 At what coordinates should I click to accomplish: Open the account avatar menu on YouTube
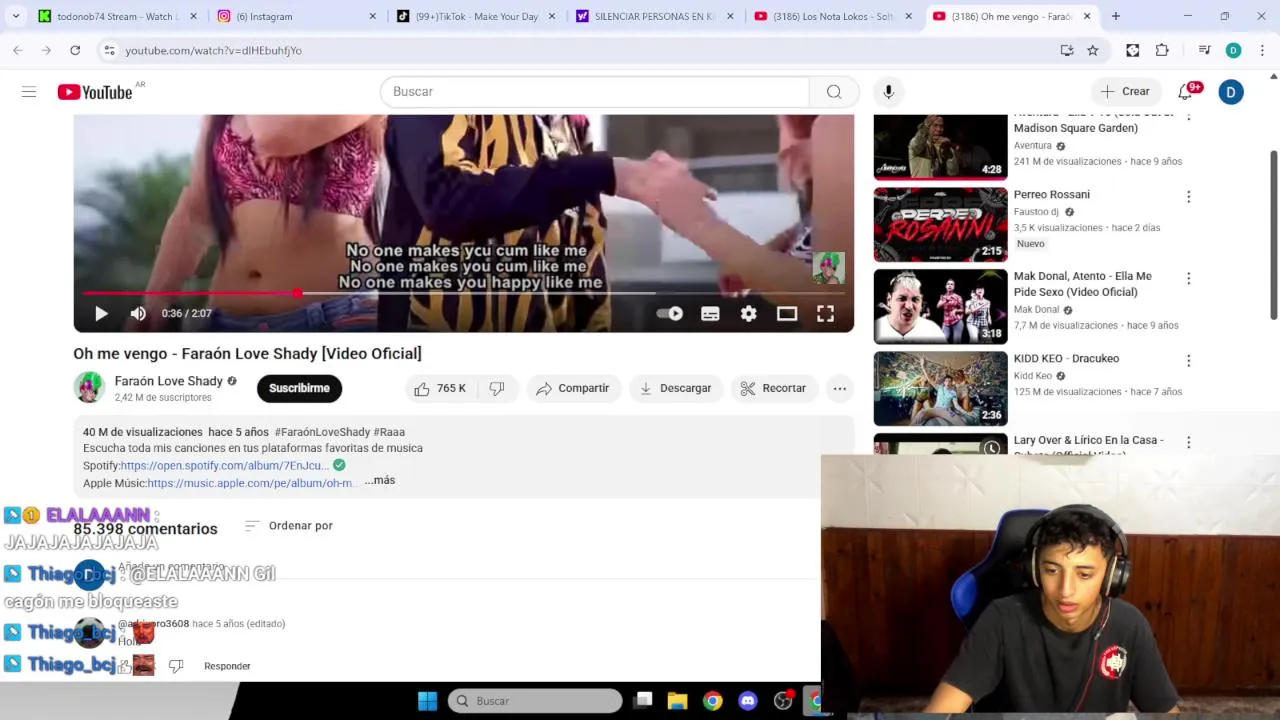[1231, 92]
